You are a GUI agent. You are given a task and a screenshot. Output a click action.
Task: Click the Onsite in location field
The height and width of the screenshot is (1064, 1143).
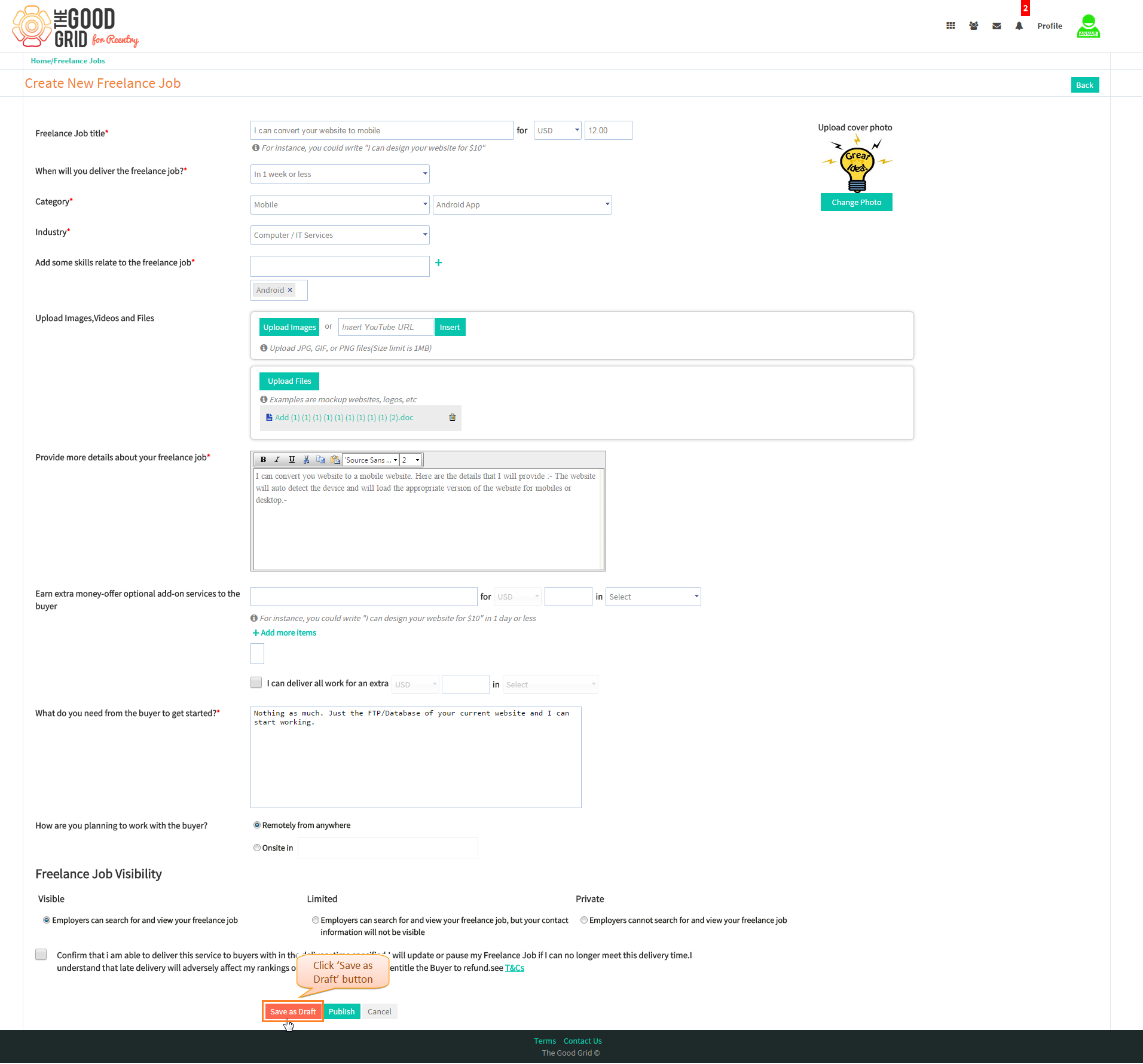(x=388, y=848)
